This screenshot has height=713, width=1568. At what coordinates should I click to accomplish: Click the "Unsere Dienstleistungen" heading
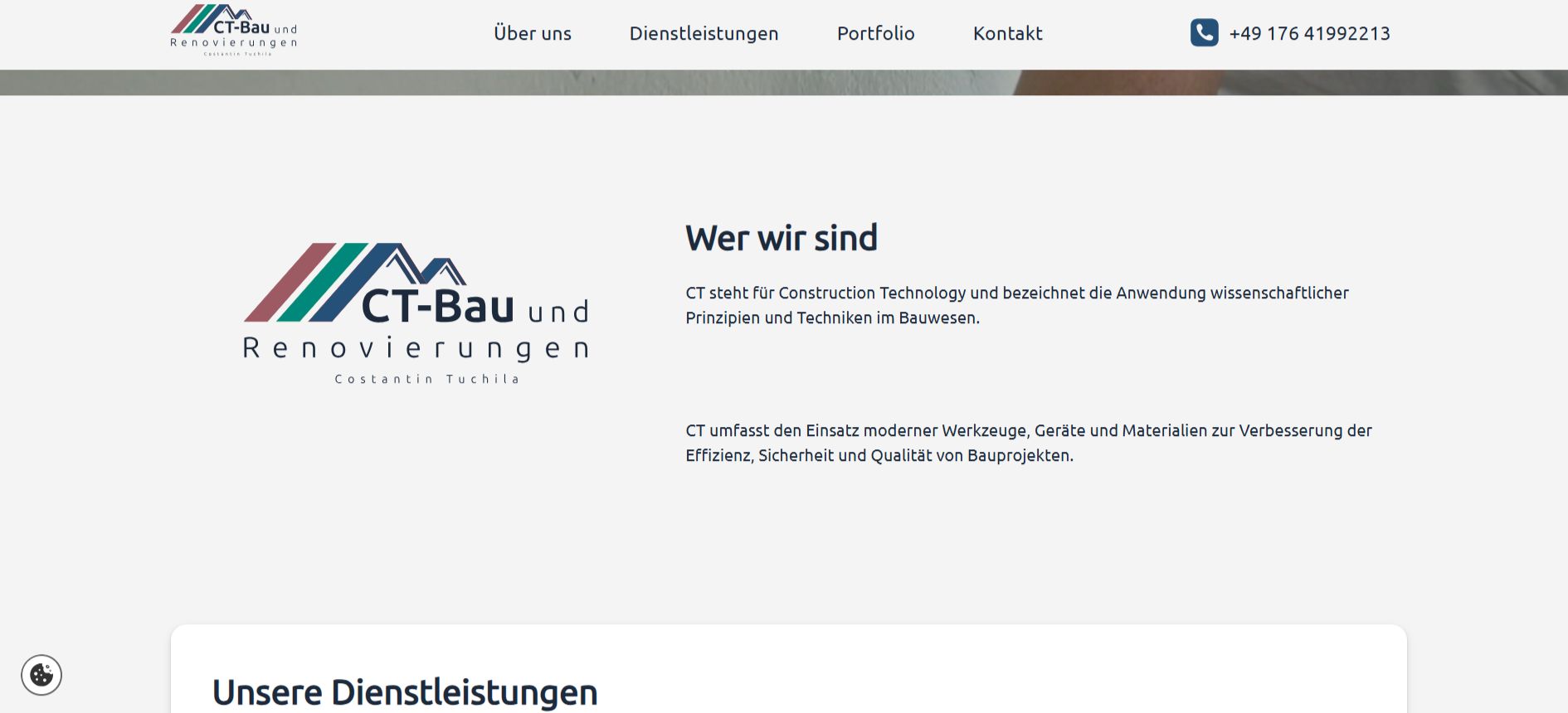point(405,692)
